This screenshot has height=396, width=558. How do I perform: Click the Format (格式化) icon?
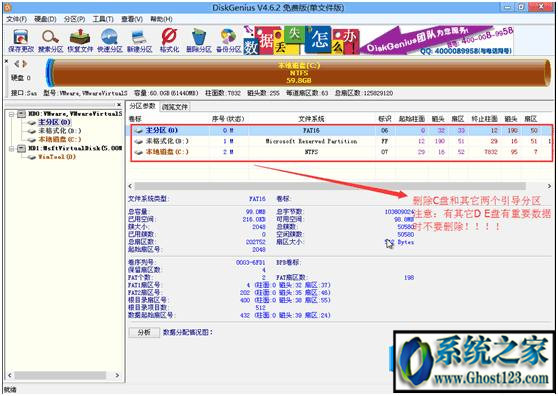[169, 41]
